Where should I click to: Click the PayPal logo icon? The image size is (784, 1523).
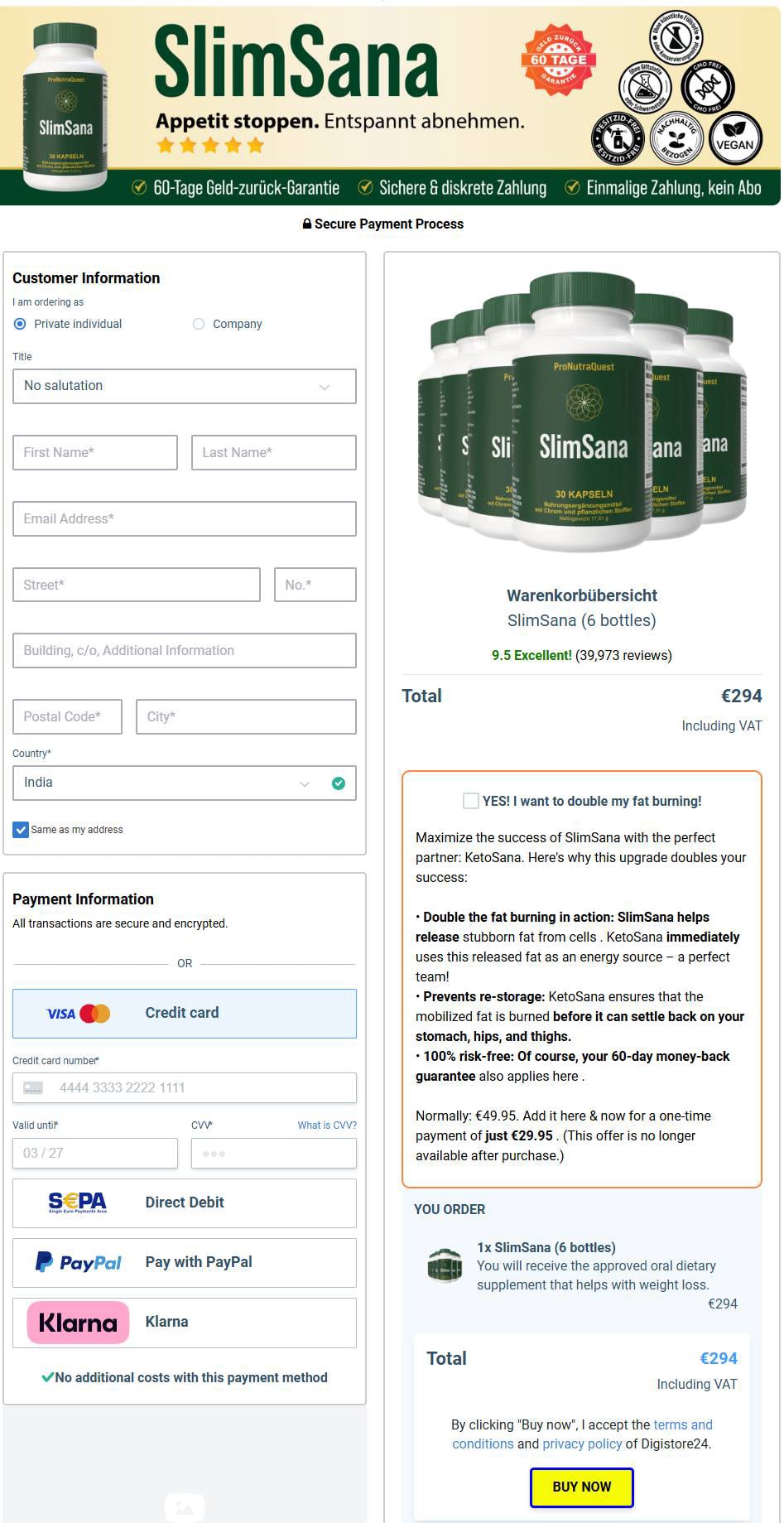[79, 1262]
